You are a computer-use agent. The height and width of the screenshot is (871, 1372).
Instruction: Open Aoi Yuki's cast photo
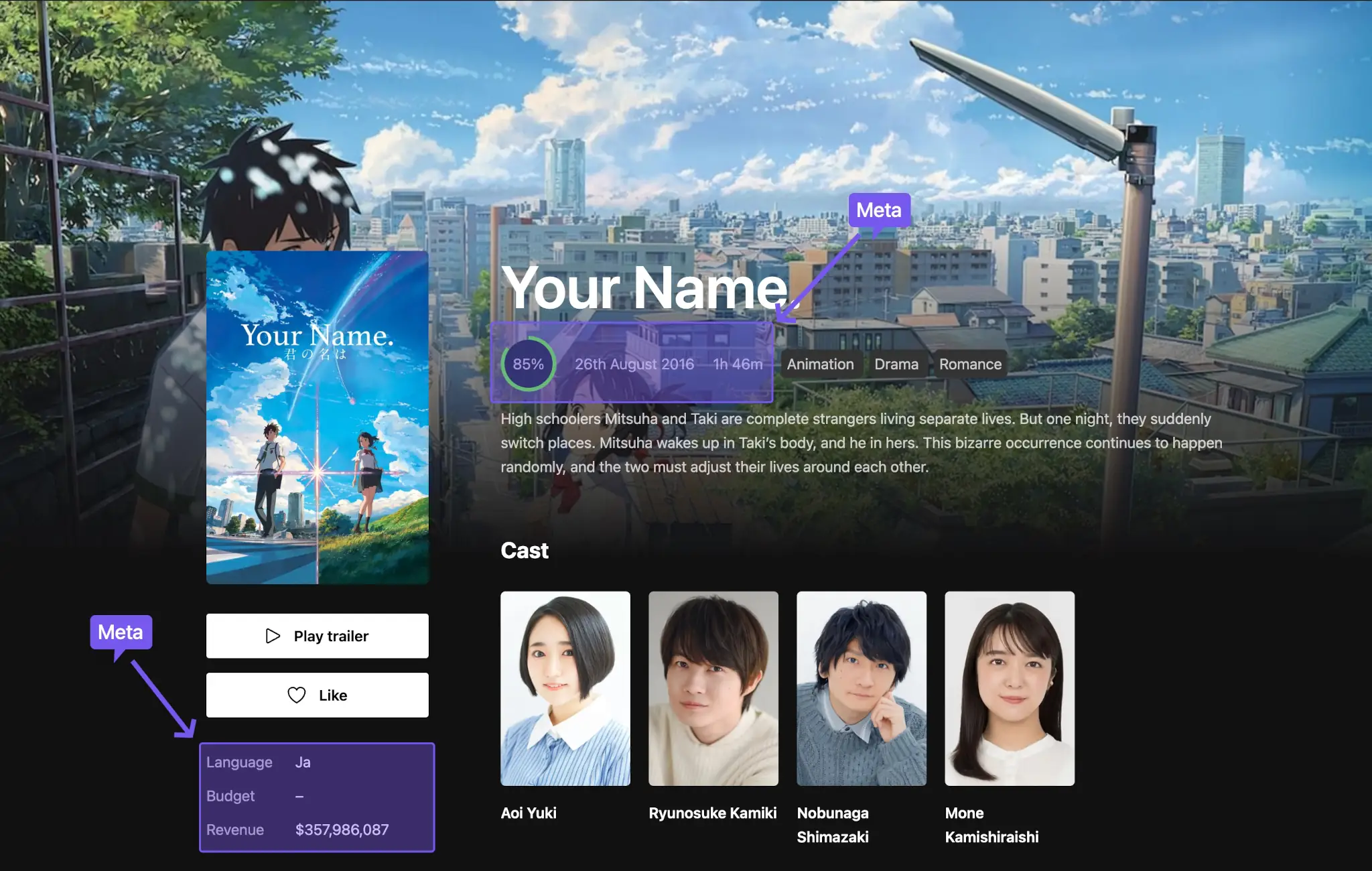point(565,688)
